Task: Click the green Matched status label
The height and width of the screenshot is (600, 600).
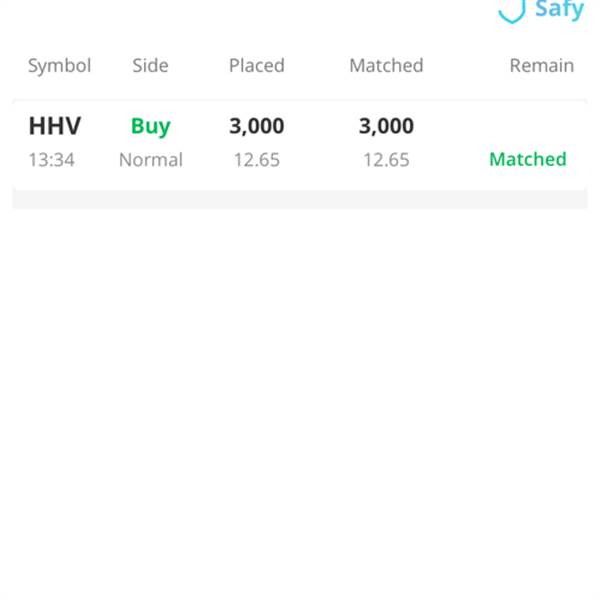Action: click(x=528, y=159)
